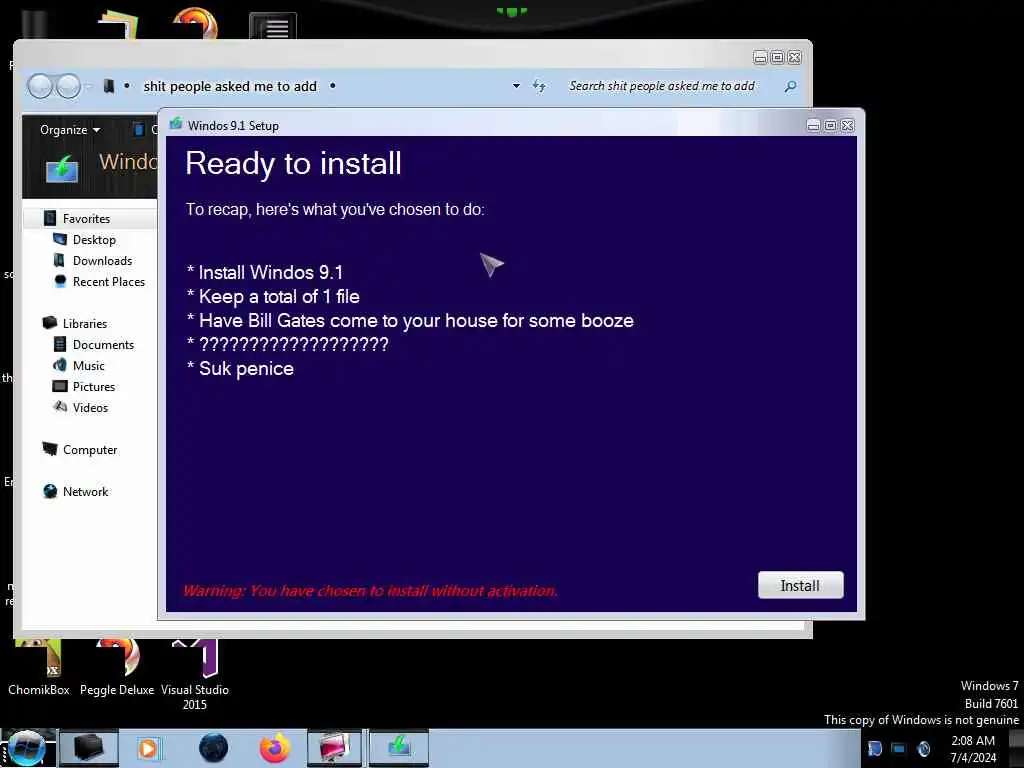Open Pictures library in Explorer
Image resolution: width=1024 pixels, height=768 pixels.
[94, 387]
